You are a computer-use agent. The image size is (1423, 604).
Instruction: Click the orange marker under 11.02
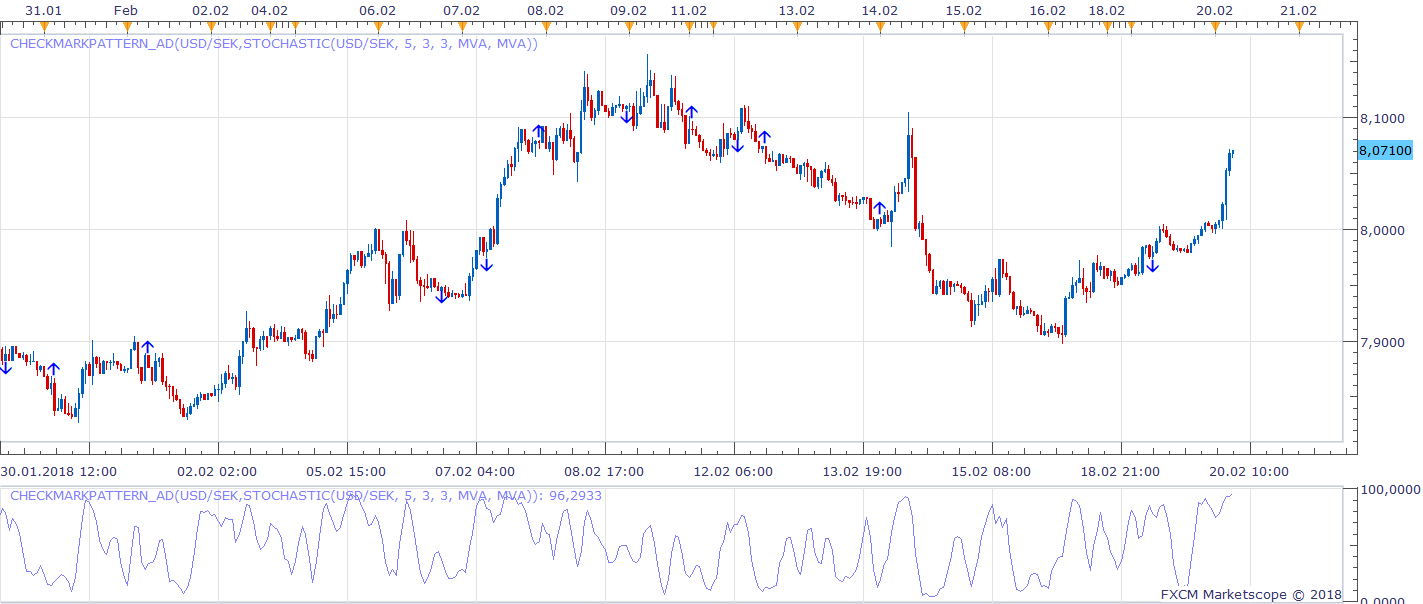click(689, 28)
